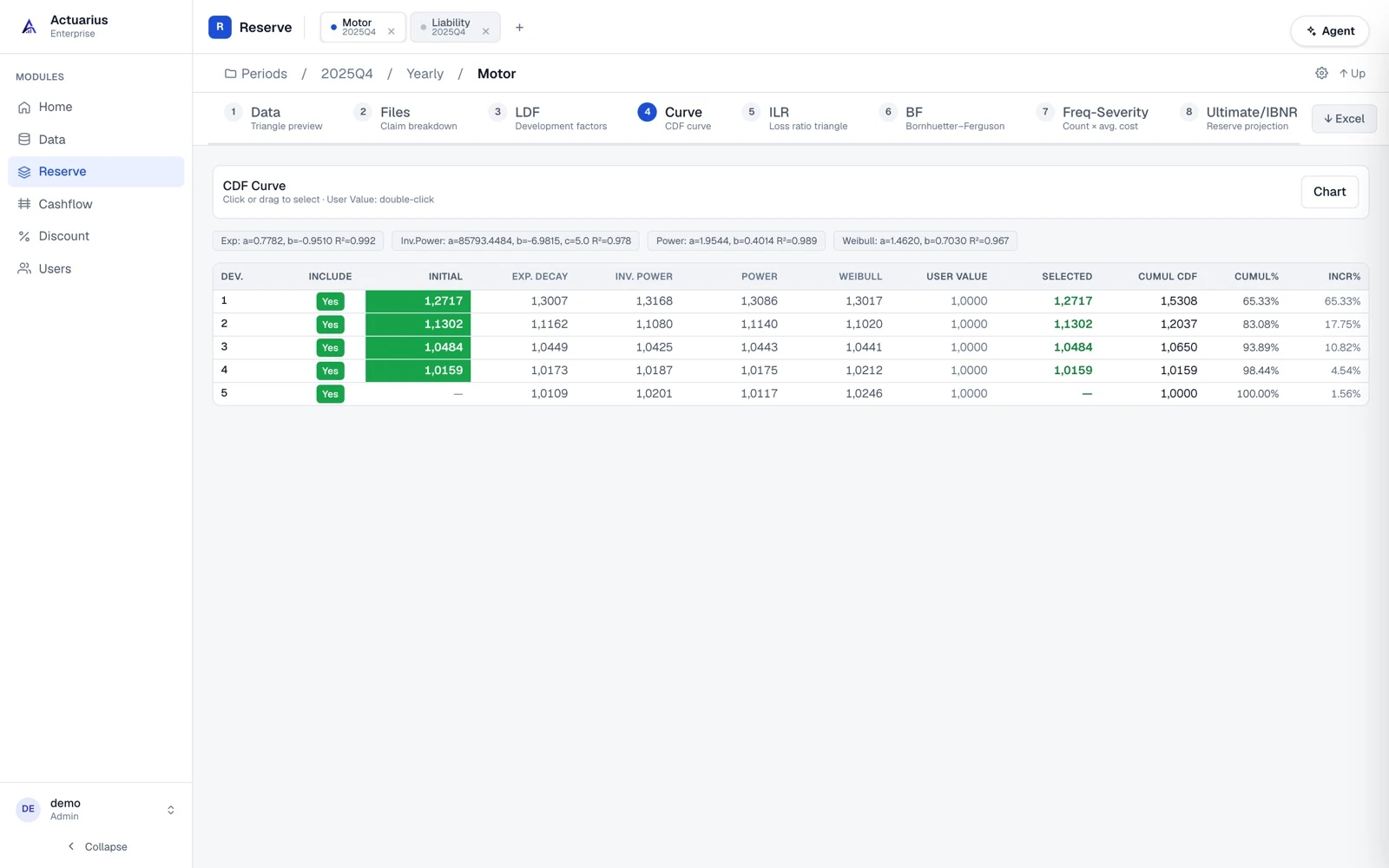Image resolution: width=1389 pixels, height=868 pixels.
Task: Go to step 2 Files claim breakdown
Action: pyautogui.click(x=405, y=118)
